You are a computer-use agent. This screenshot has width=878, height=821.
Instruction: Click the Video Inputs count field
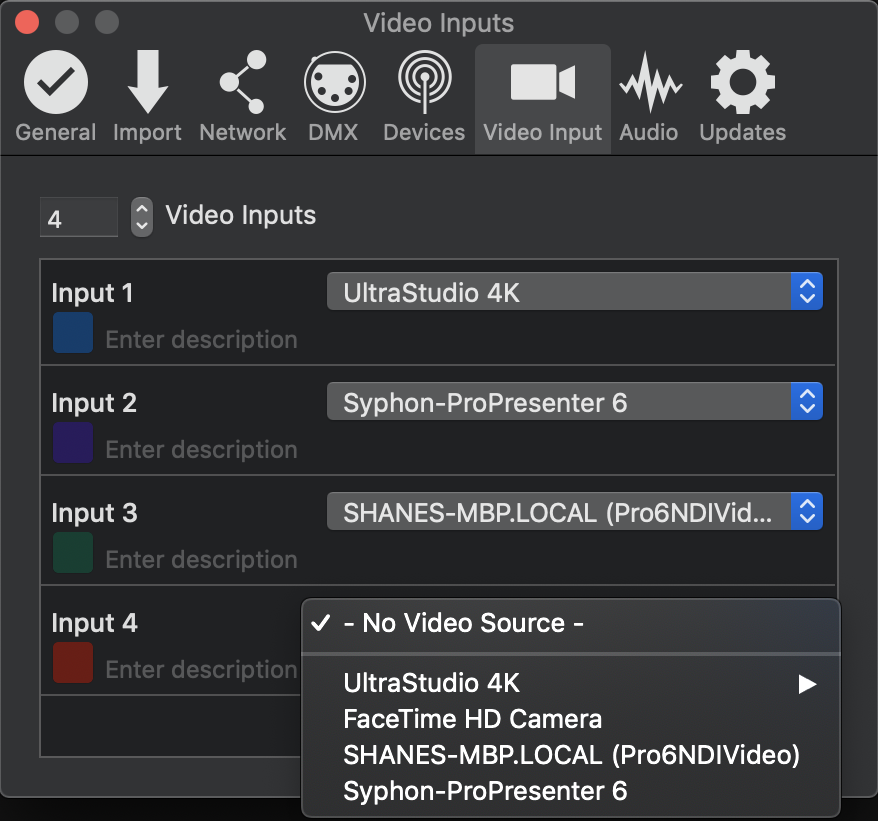coord(78,217)
